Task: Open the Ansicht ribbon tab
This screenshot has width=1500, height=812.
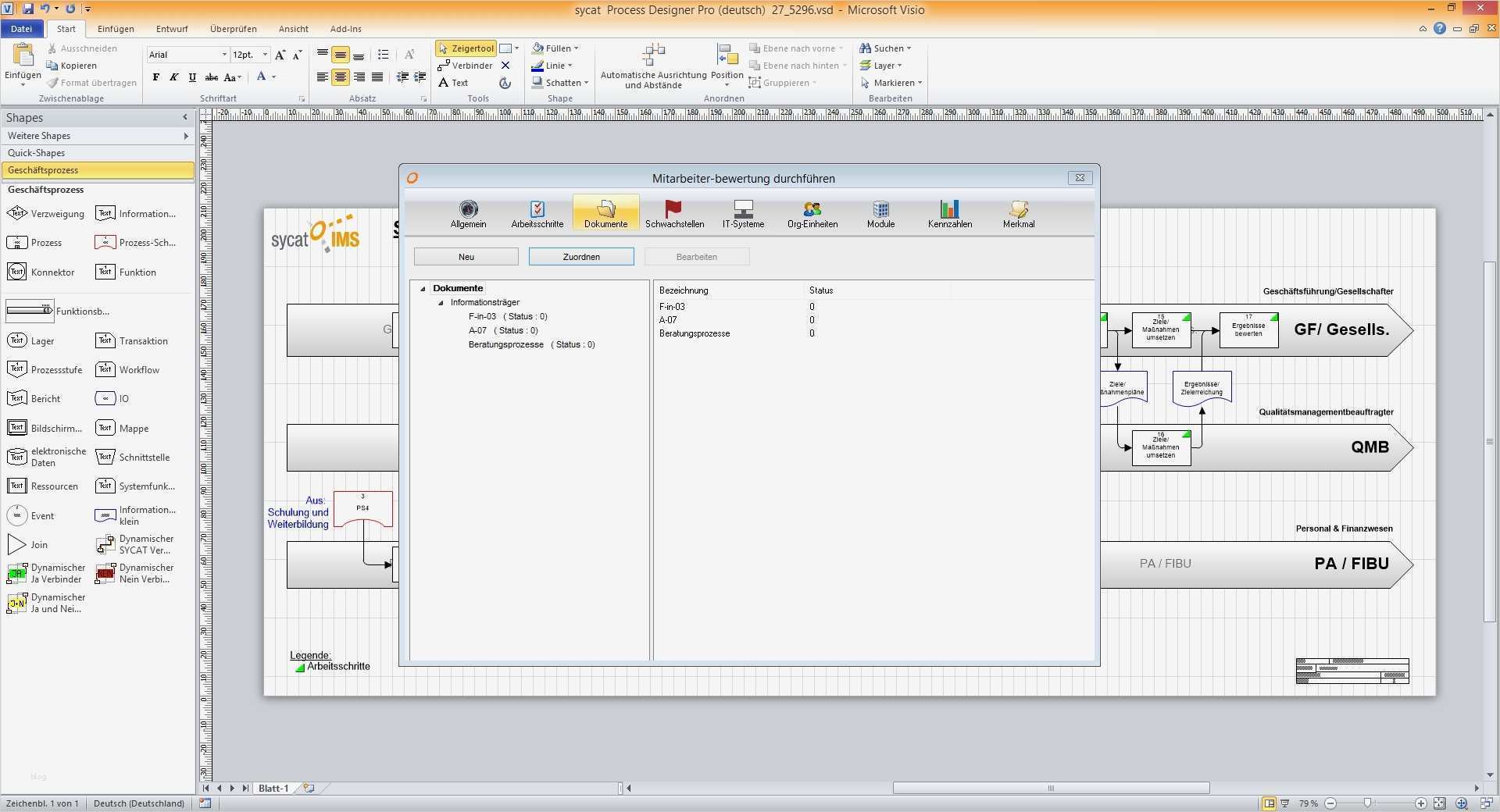Action: click(293, 29)
